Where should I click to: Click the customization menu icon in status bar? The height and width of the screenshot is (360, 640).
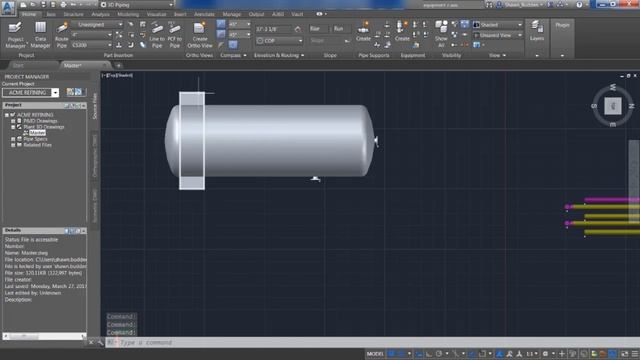click(635, 353)
